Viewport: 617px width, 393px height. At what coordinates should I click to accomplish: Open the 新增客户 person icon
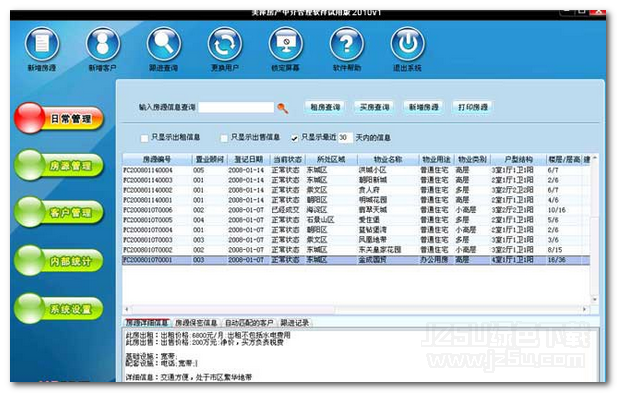tap(103, 44)
